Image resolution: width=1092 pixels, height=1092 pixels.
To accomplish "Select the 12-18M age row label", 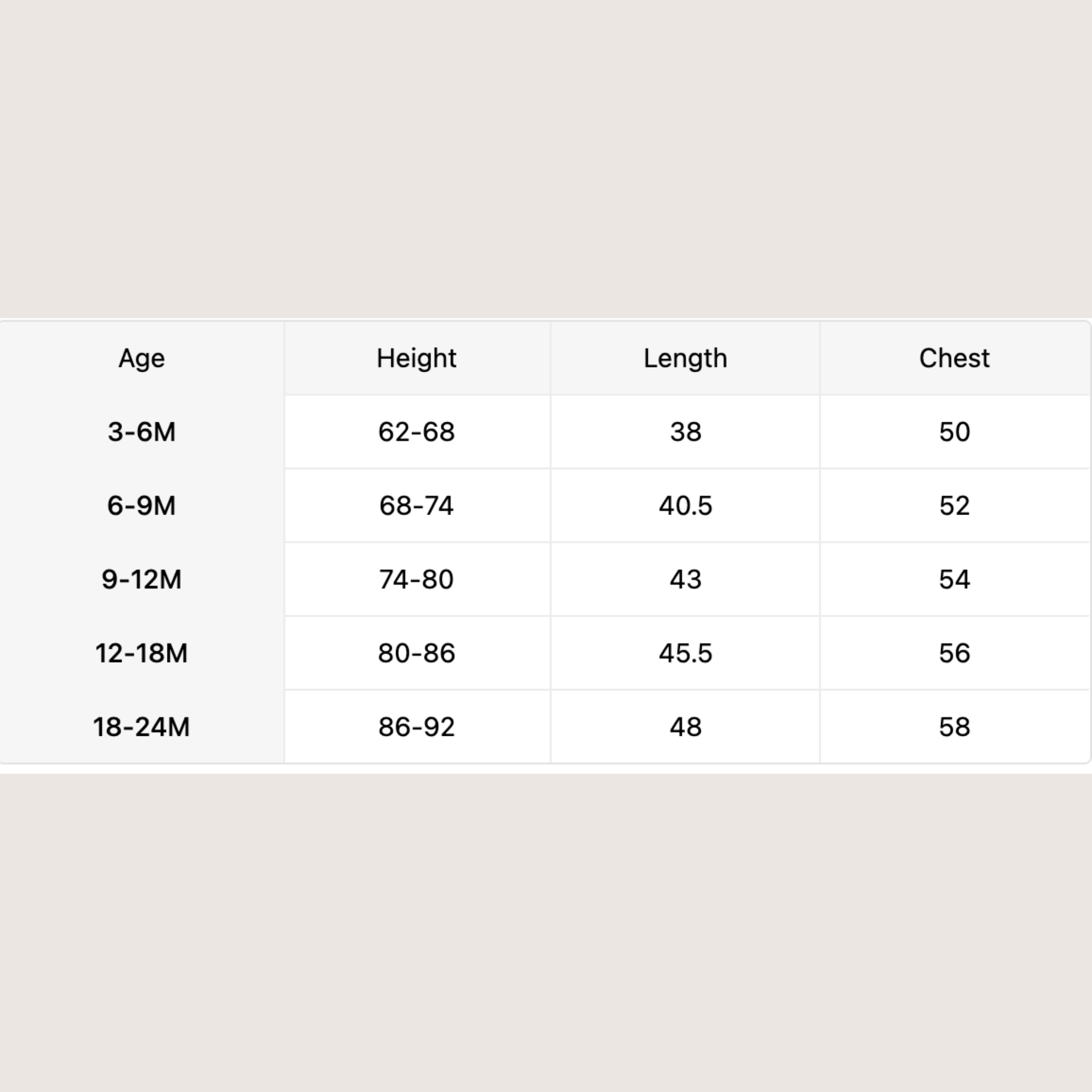I will 141,653.
